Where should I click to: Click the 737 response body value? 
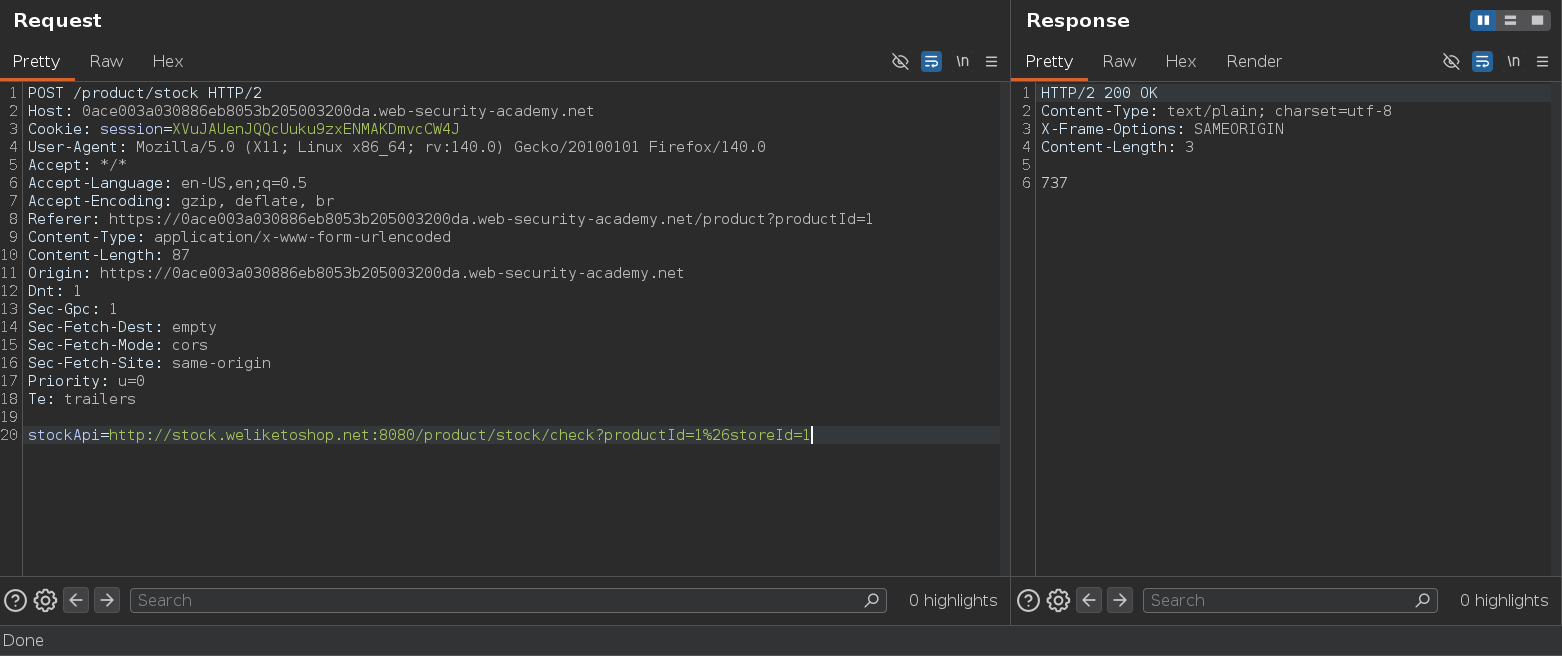click(x=1054, y=183)
